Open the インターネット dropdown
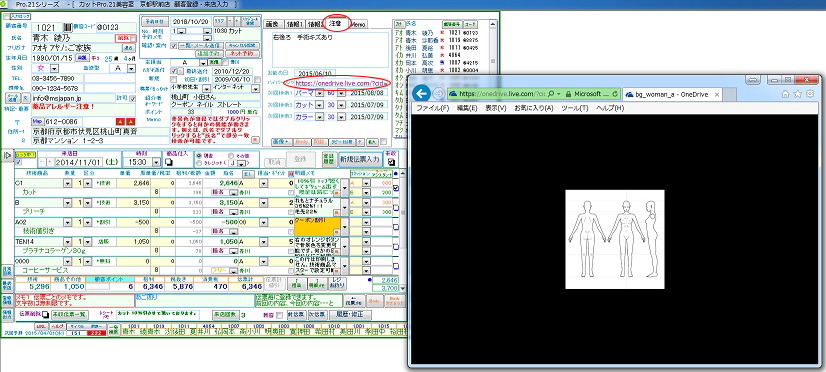This screenshot has width=826, height=372. tap(255, 89)
